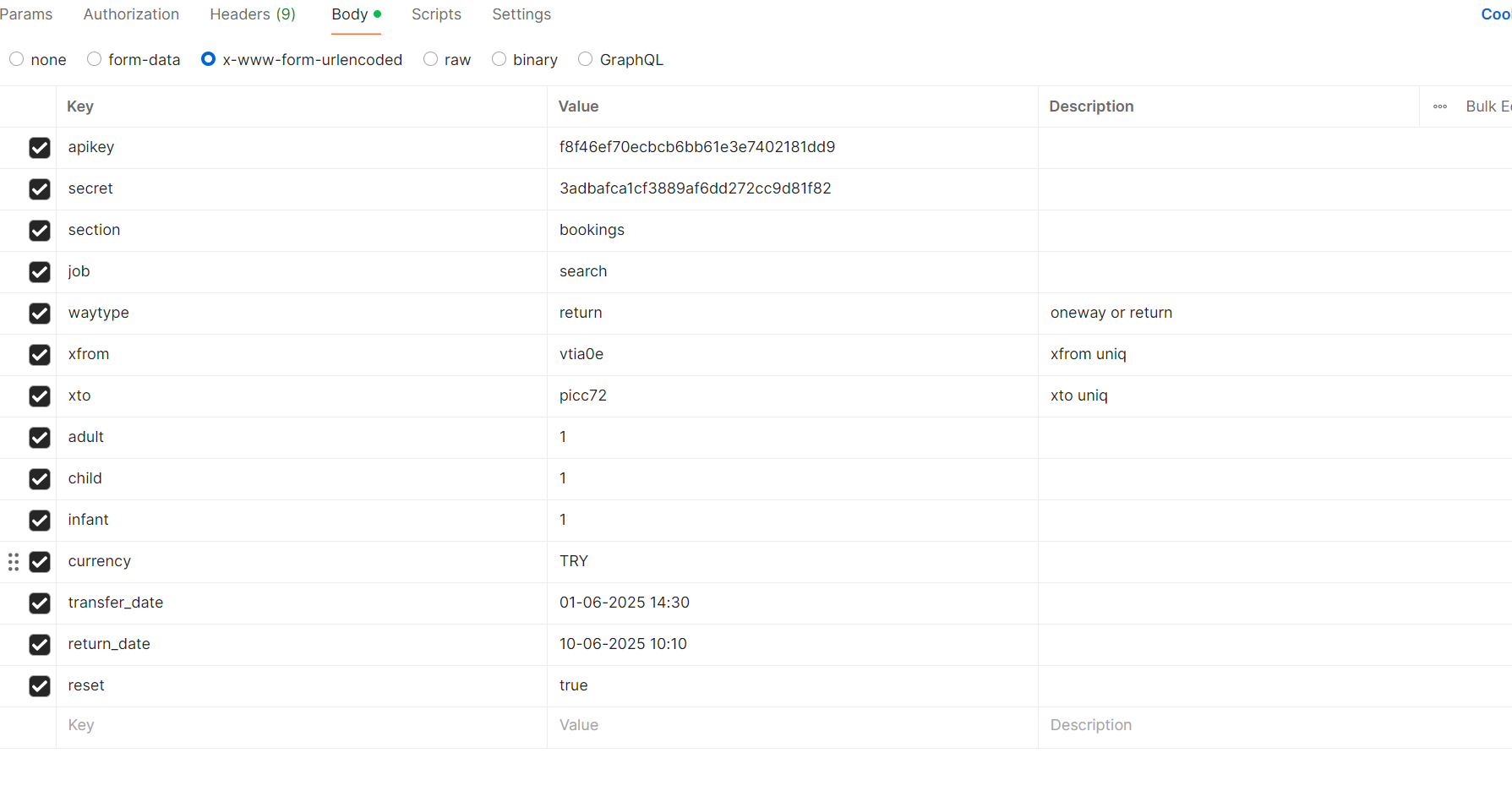
Task: Open the Authorization tab
Action: 131,14
